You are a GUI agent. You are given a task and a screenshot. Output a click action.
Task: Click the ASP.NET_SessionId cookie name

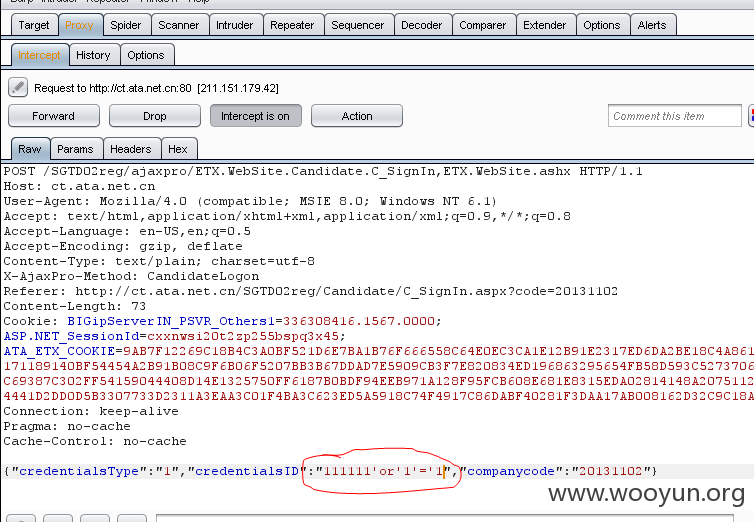point(71,336)
